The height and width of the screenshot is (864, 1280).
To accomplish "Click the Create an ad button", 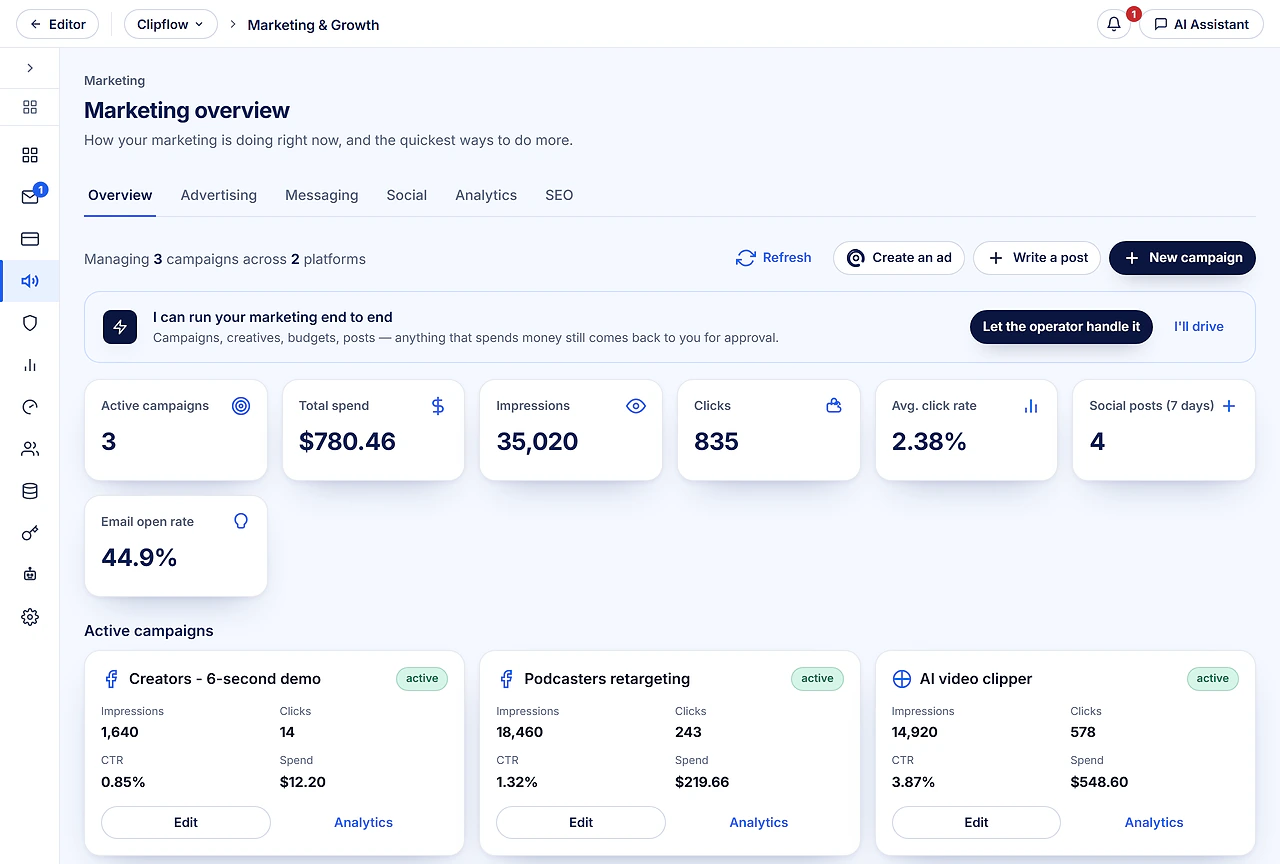I will tap(899, 257).
